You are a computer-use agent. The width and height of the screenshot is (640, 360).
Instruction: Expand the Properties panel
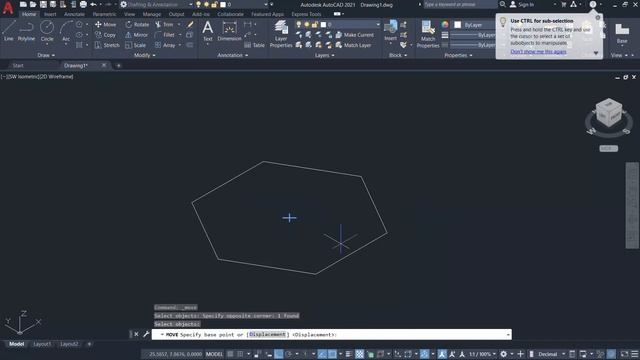(x=458, y=55)
